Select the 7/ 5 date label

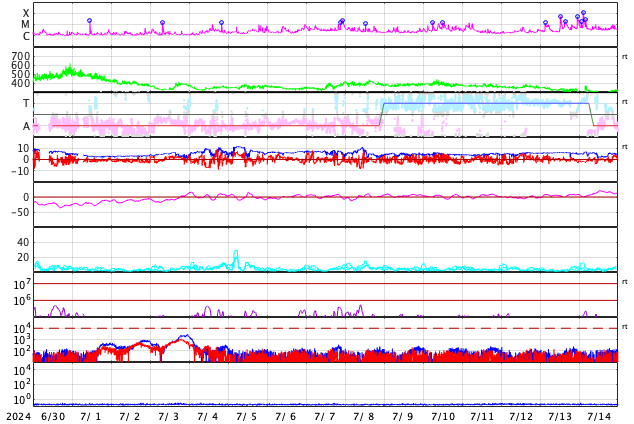(x=247, y=416)
